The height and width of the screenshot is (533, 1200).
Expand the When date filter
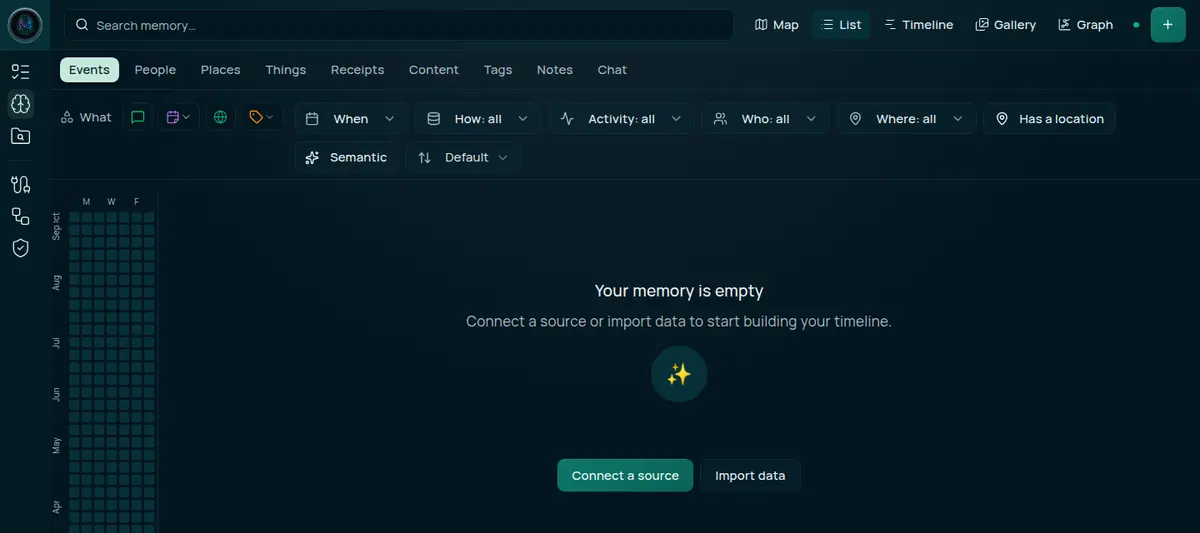click(x=350, y=119)
